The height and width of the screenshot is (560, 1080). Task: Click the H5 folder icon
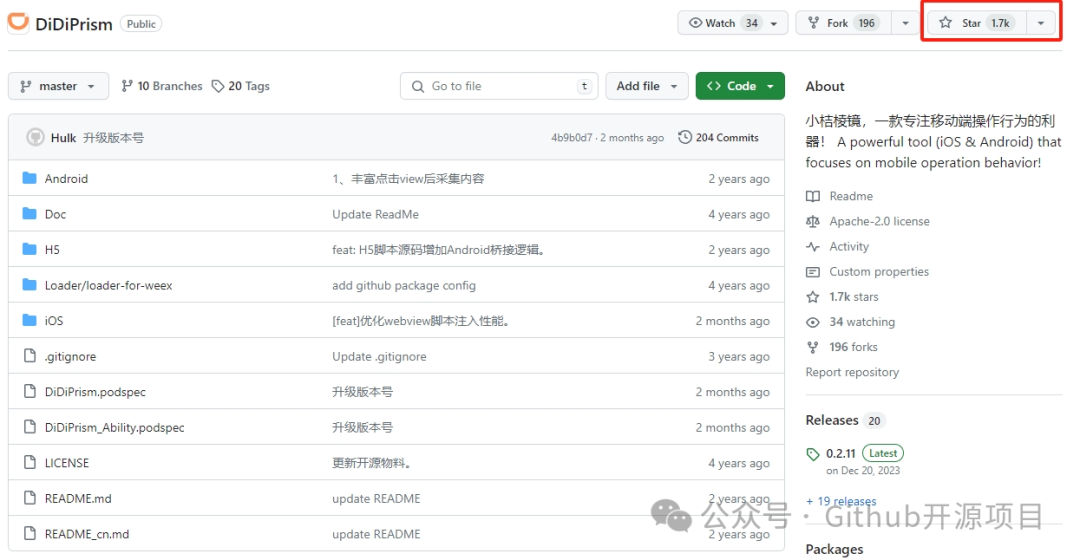pyautogui.click(x=29, y=249)
